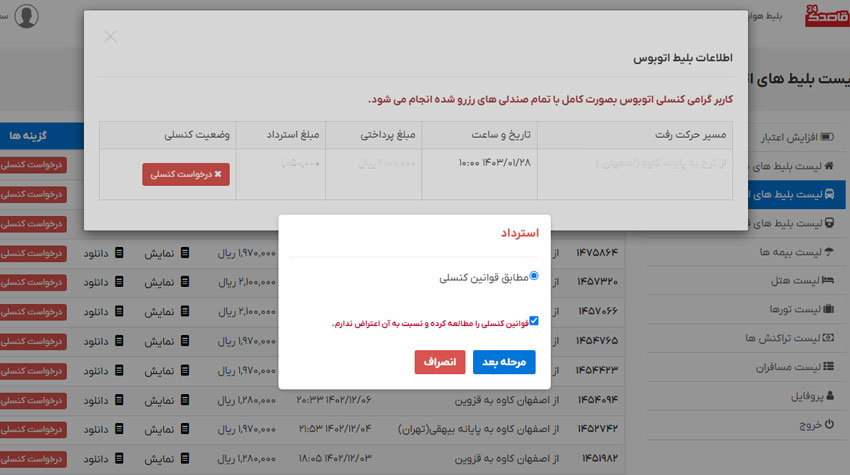
Task: Click نمایش icon for ticket 1451982
Action: [x=185, y=458]
